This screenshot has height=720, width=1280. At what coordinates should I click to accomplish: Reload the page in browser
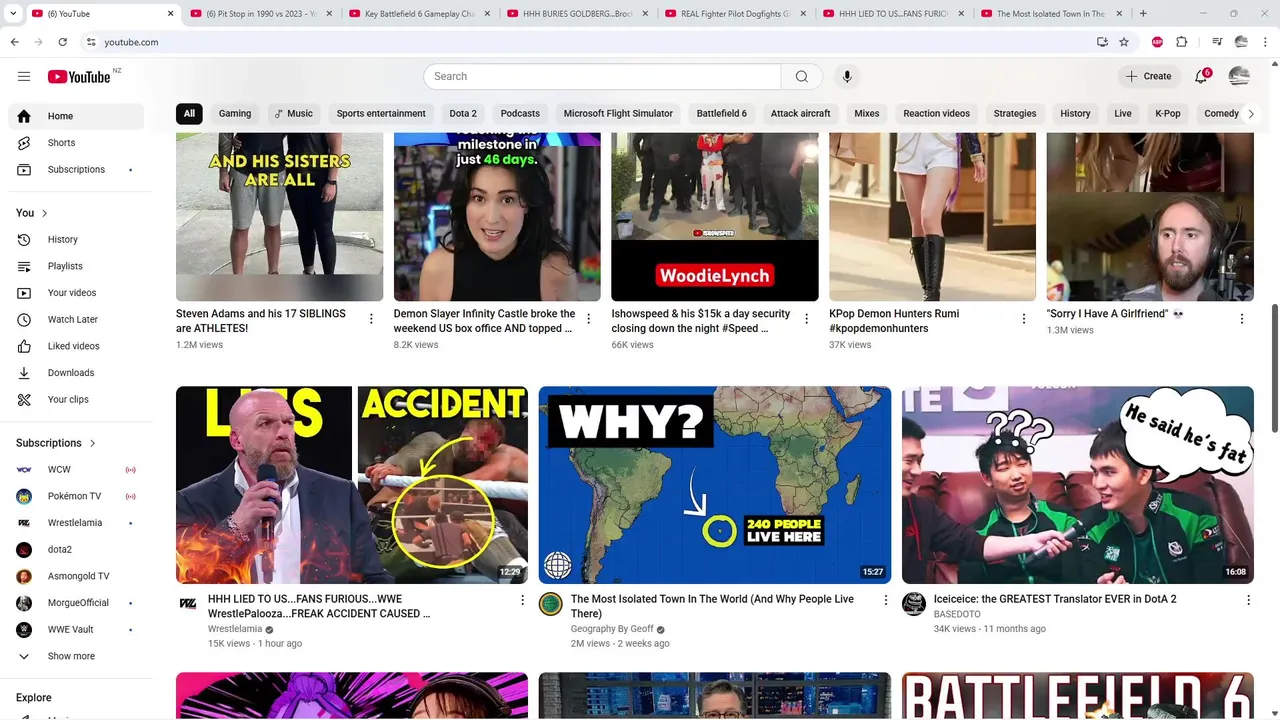62,42
